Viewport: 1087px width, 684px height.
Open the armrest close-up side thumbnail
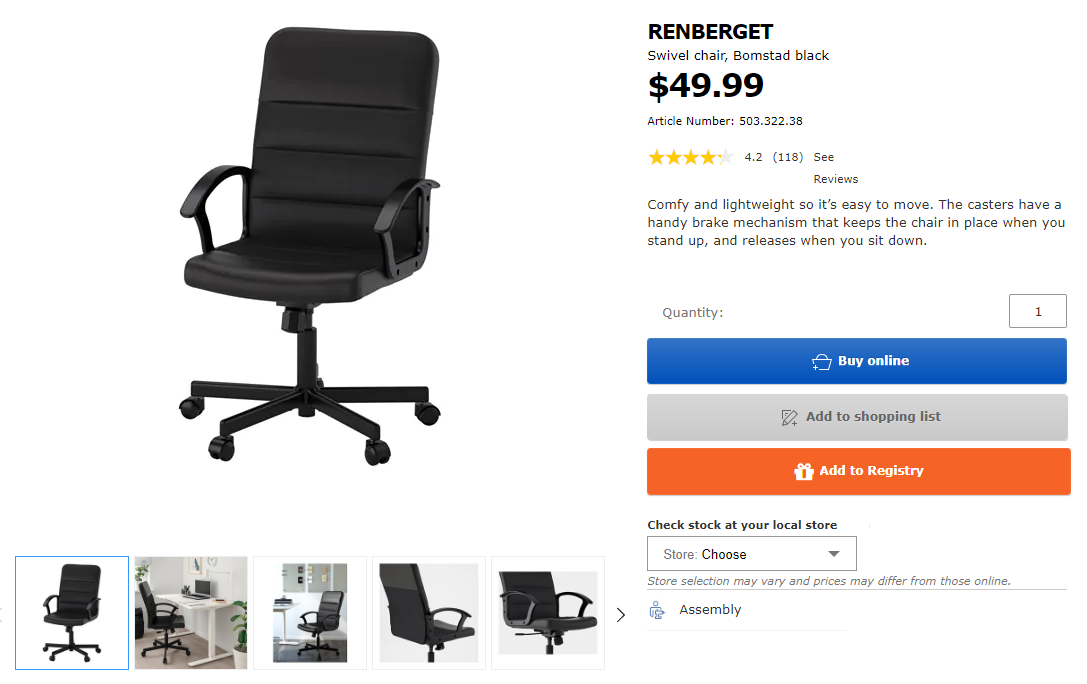point(428,613)
